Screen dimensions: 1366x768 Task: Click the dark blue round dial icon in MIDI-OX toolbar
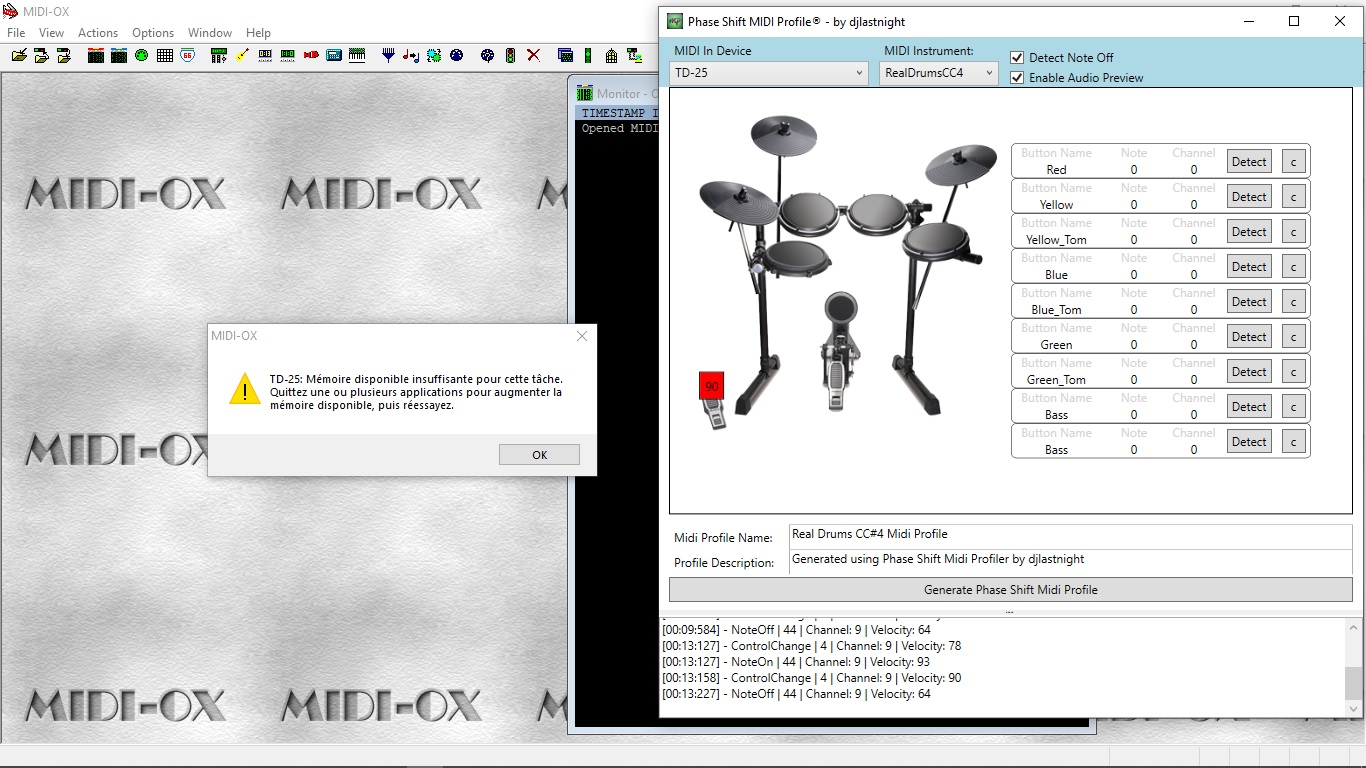point(456,56)
